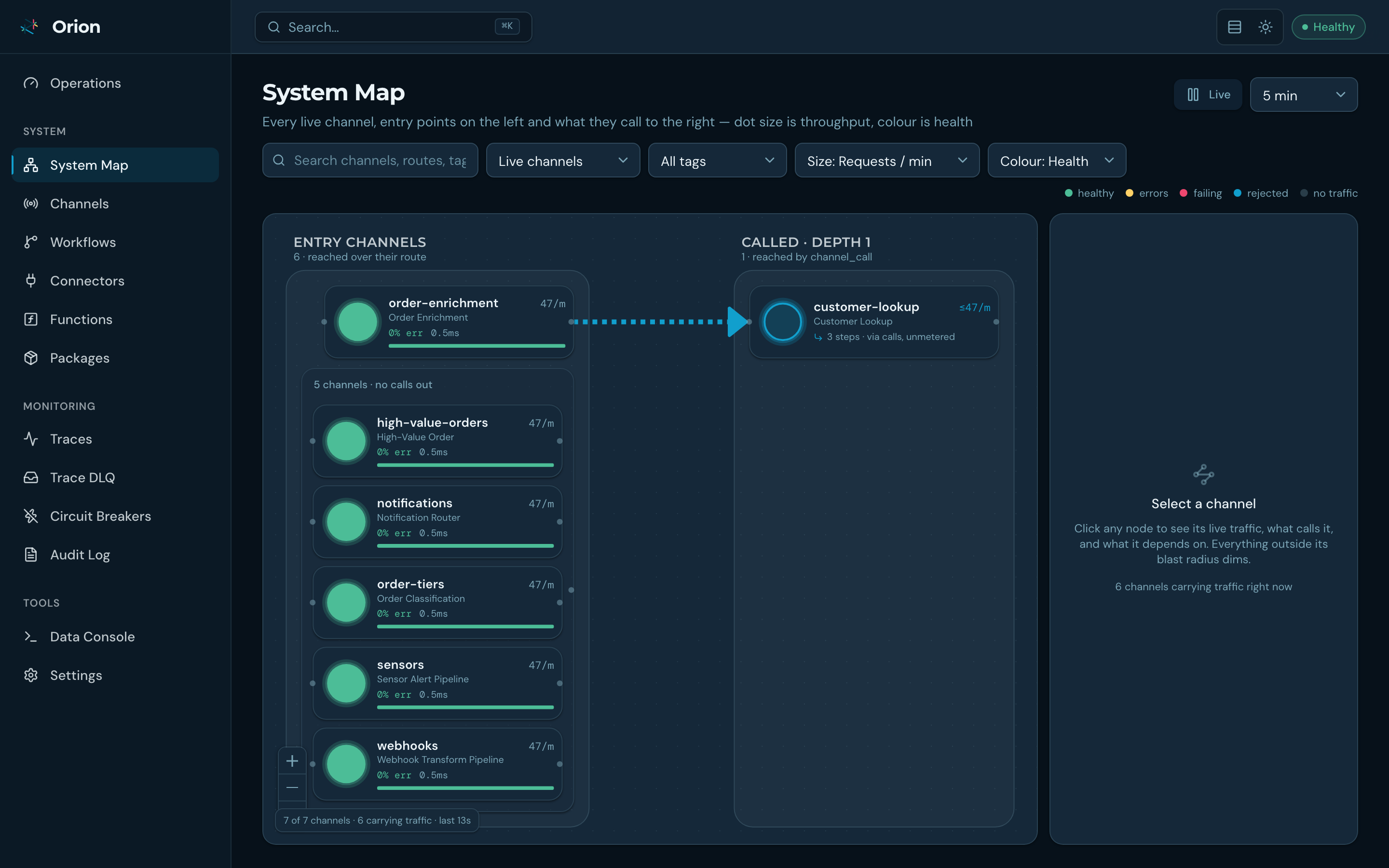Click the Workflows branch icon
The image size is (1389, 868).
31,242
